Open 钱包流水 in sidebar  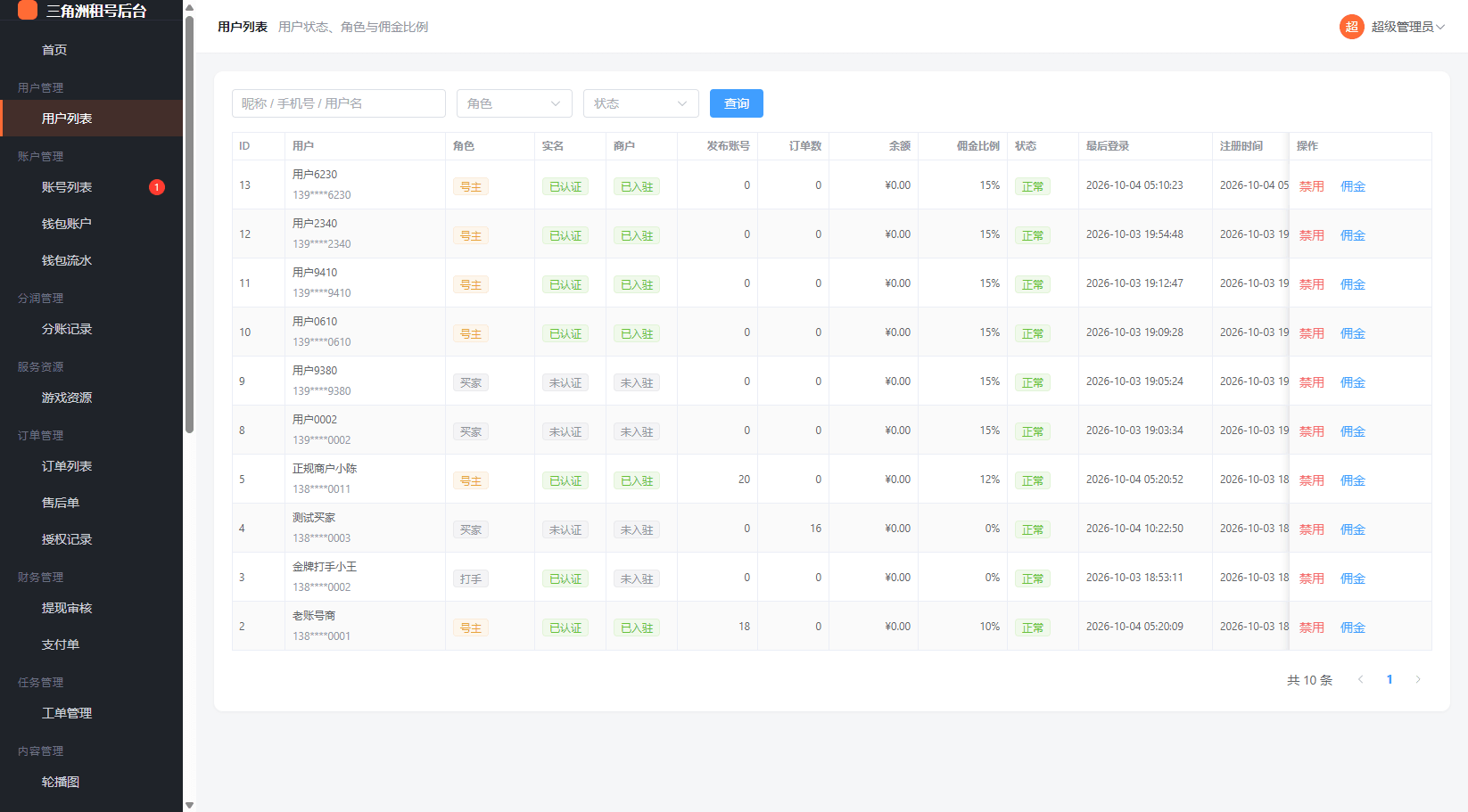pyautogui.click(x=91, y=260)
